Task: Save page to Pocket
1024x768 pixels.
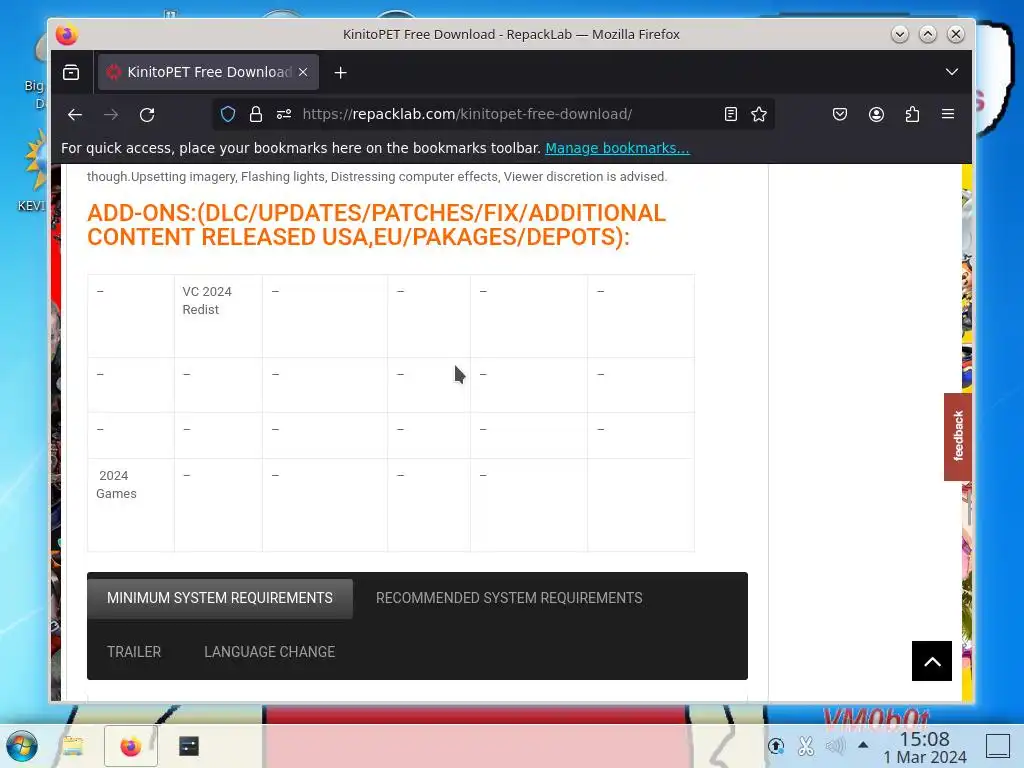Action: pyautogui.click(x=840, y=114)
